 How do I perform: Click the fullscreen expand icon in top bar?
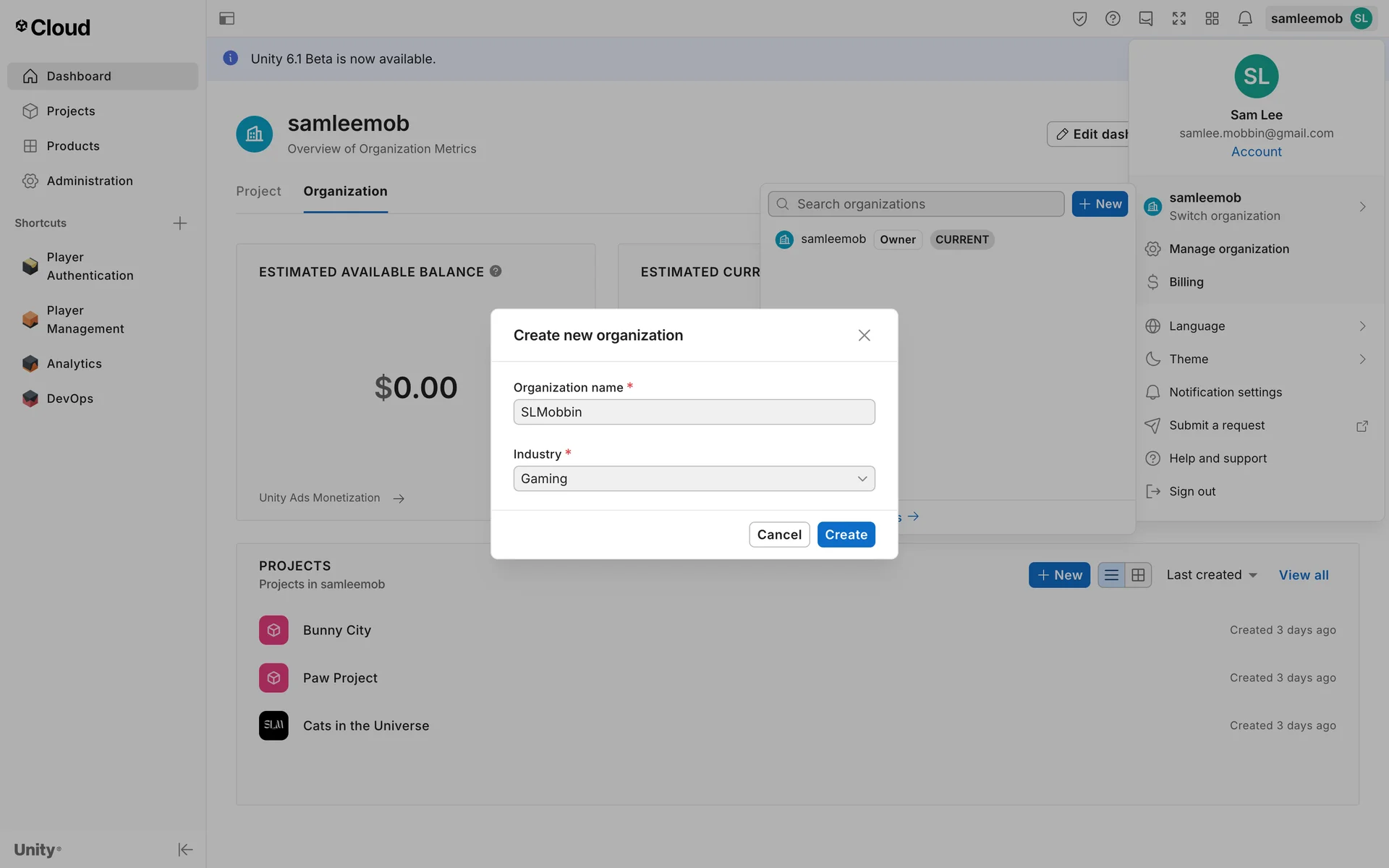pyautogui.click(x=1178, y=19)
